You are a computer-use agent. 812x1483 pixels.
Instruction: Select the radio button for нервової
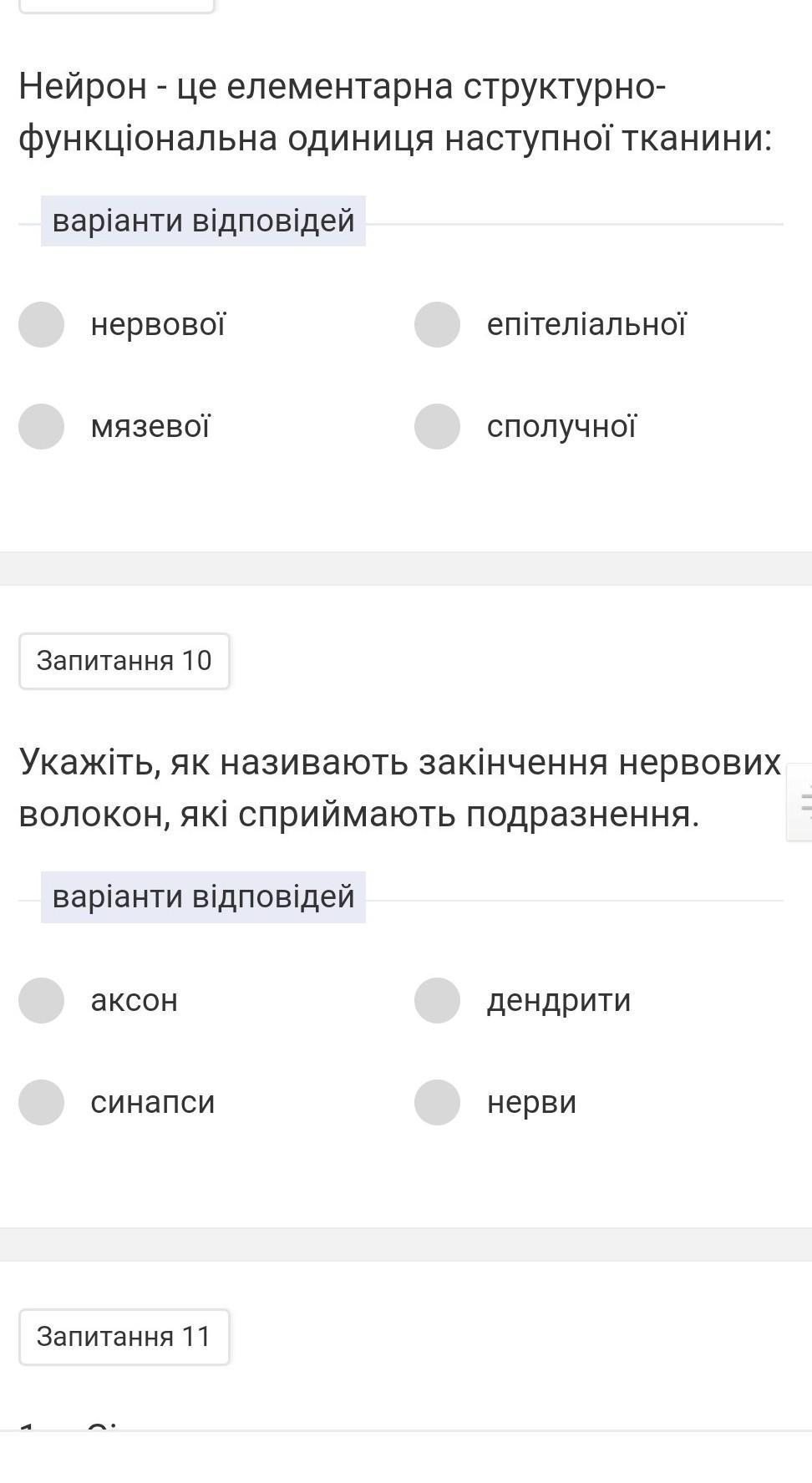(42, 324)
